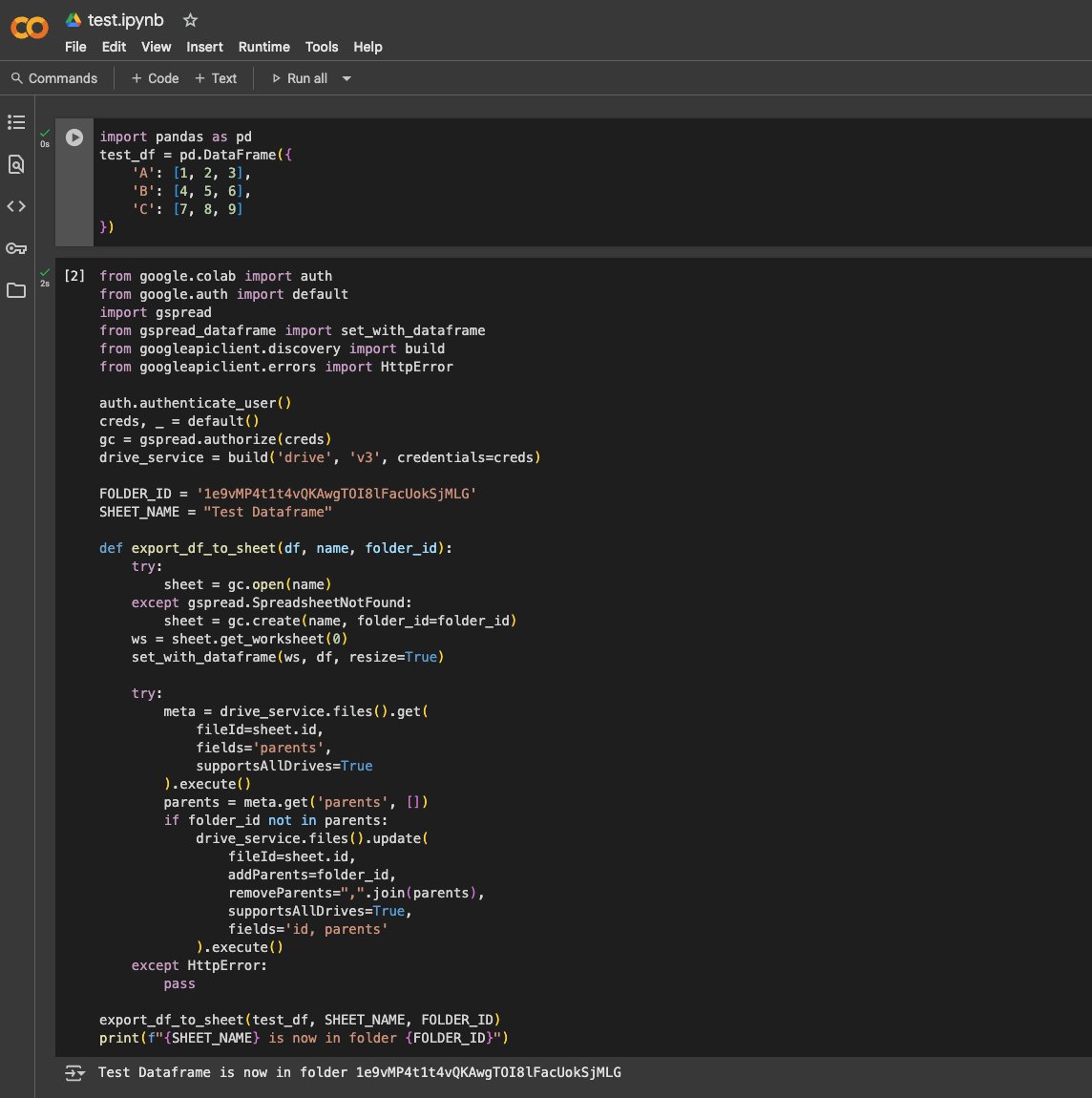Open the secrets key icon

(16, 248)
